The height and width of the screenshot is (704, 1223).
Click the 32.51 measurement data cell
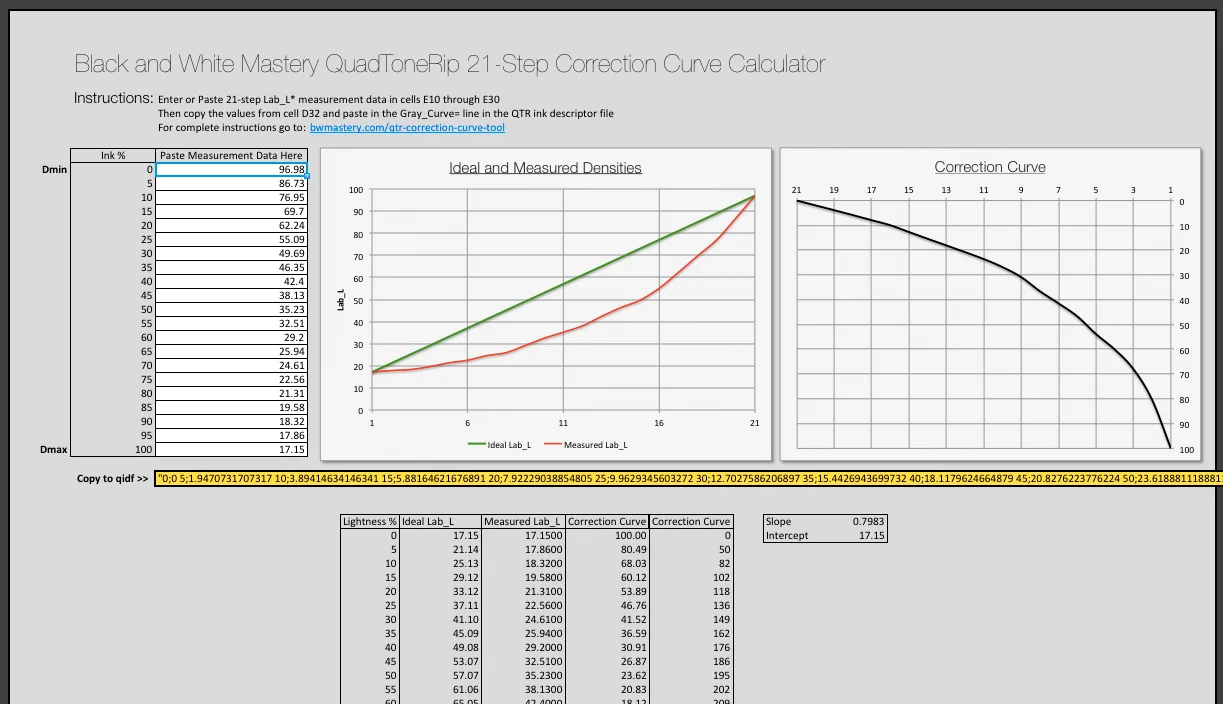(232, 324)
